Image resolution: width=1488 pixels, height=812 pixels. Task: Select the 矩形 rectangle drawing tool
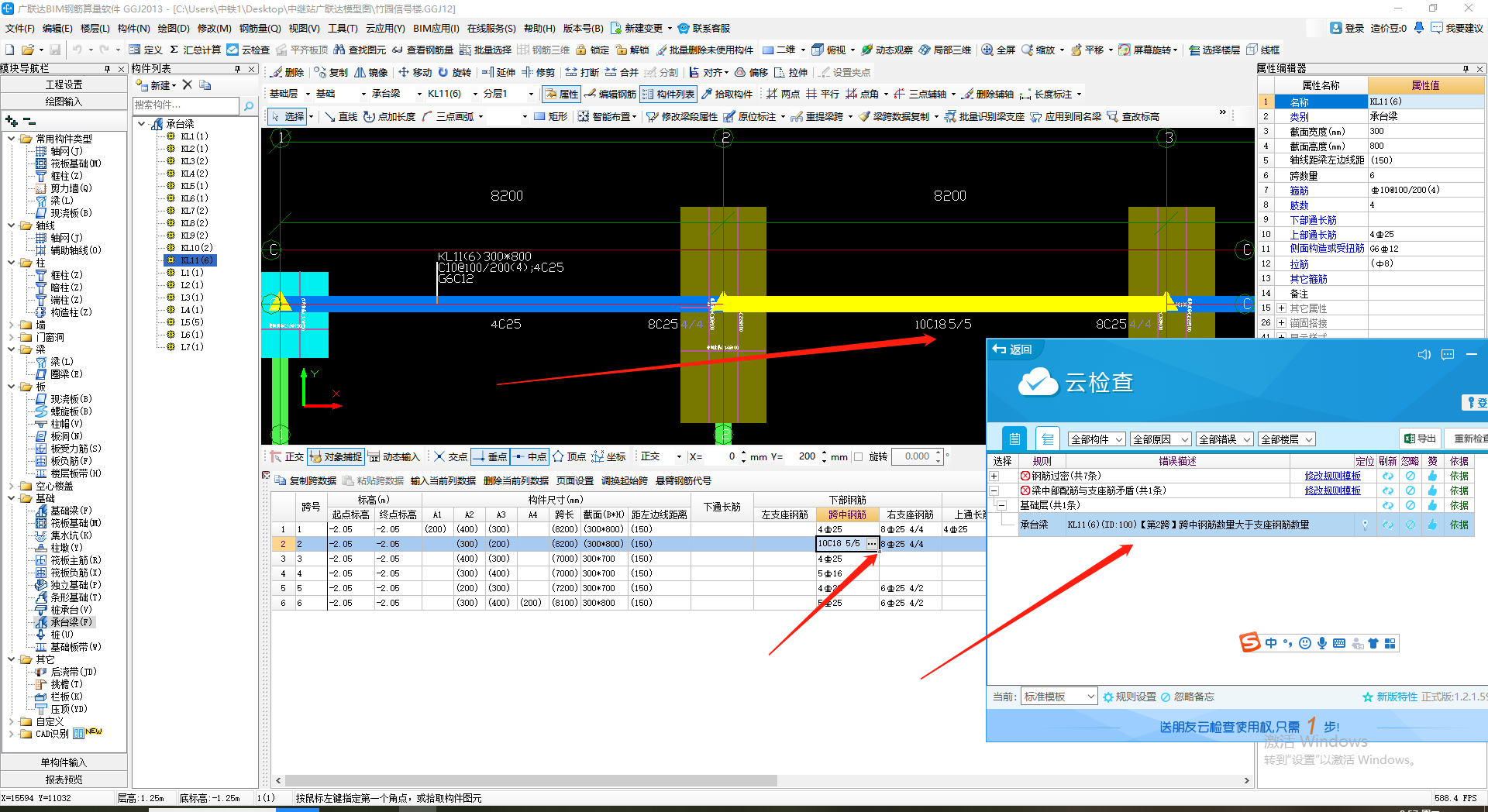click(x=550, y=116)
